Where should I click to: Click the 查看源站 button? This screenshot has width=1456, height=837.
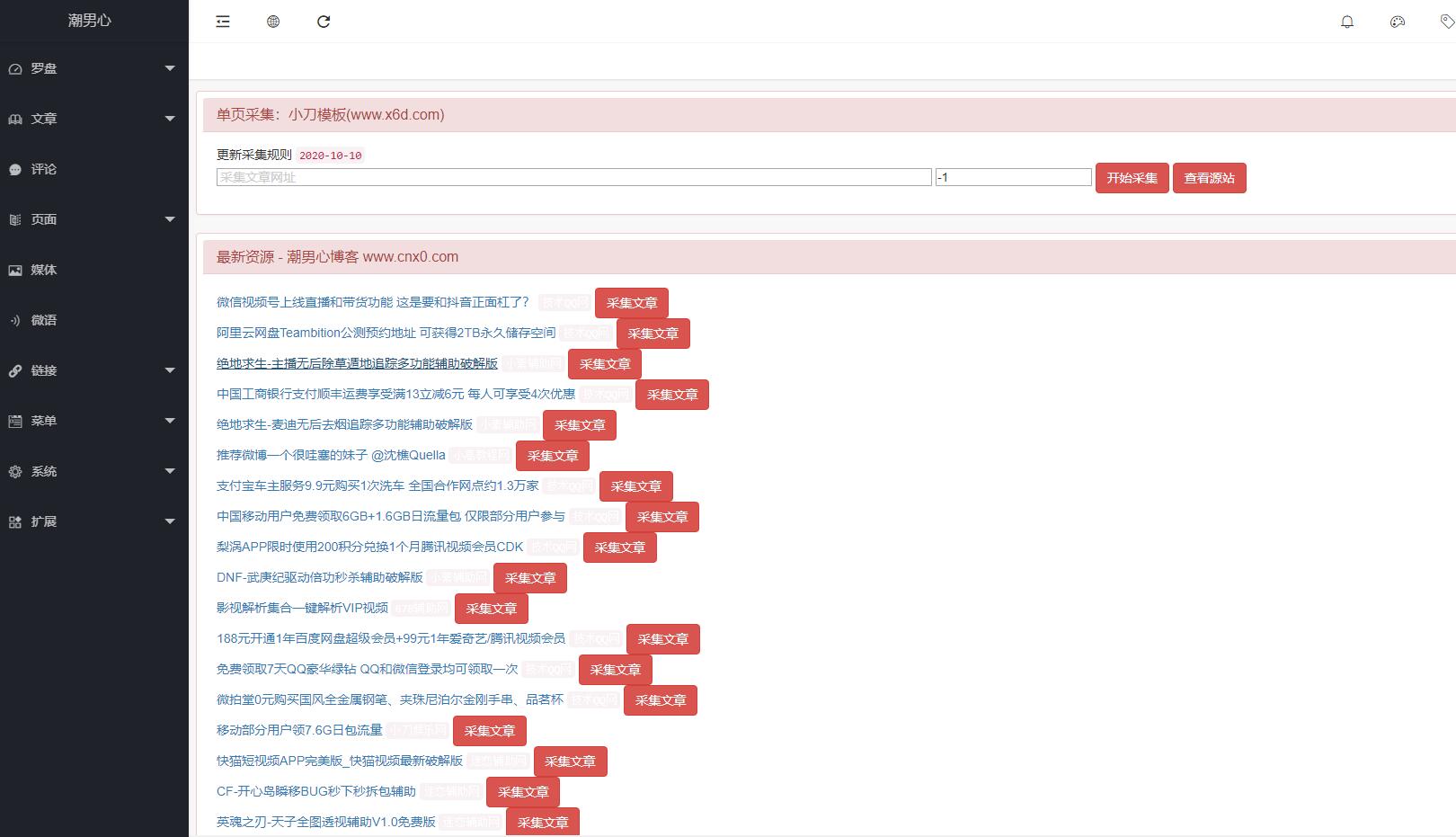[1209, 178]
